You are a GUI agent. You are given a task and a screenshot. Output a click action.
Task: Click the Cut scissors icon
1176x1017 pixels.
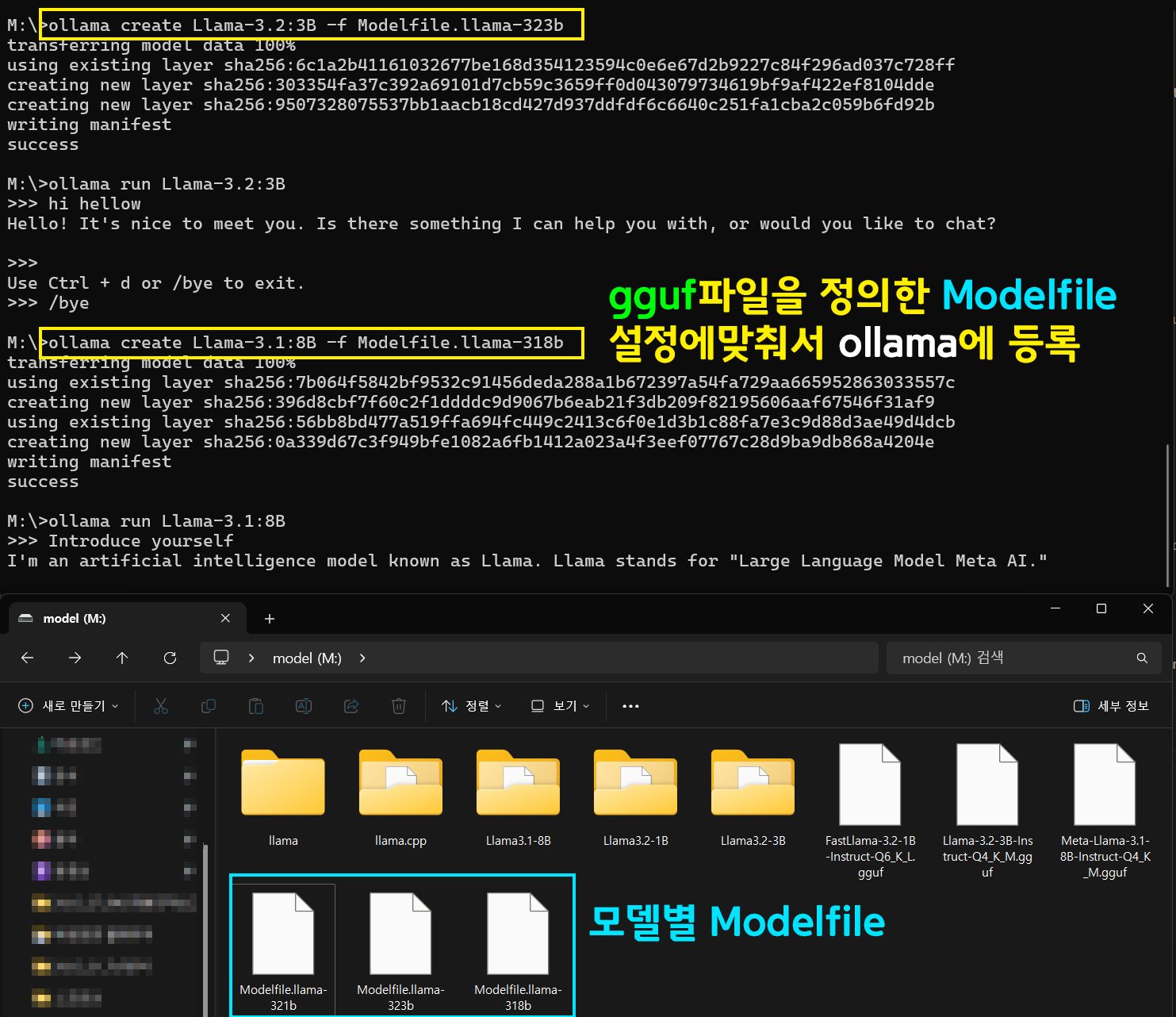coord(161,706)
